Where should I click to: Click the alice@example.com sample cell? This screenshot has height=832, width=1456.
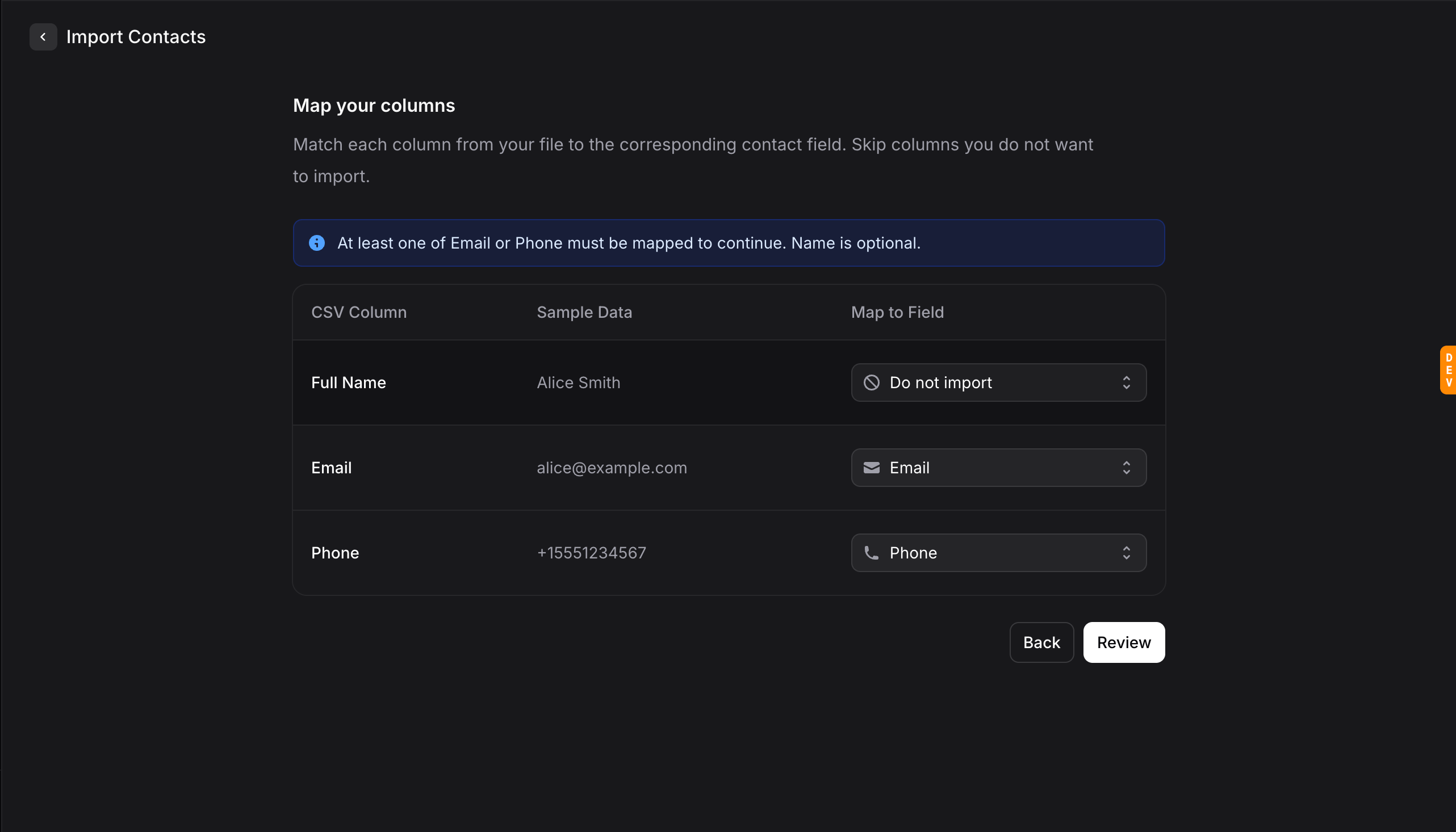(611, 468)
